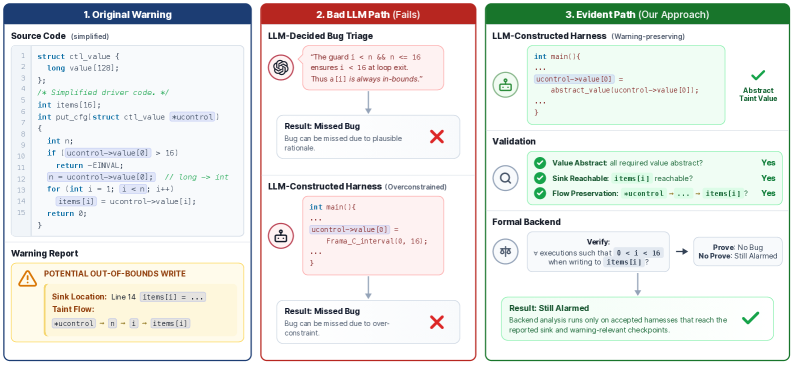This screenshot has width=793, height=366.
Task: Click 'Result: Missed Bug' above over-constraint text
Action: 322,311
